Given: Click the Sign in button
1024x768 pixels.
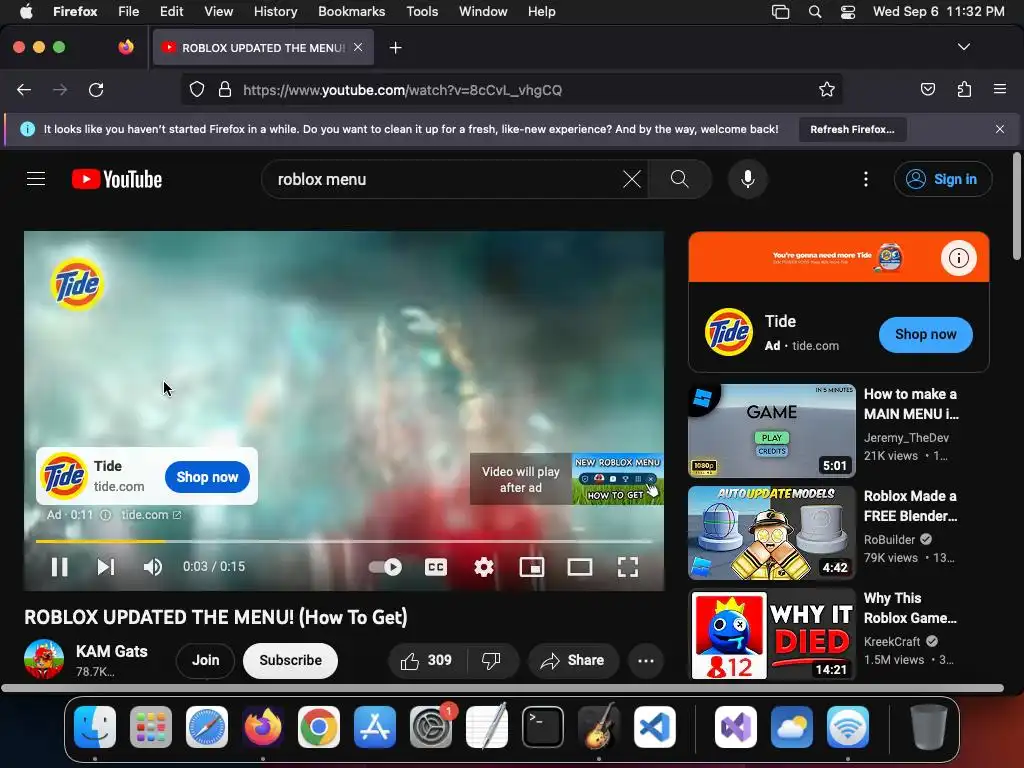Looking at the screenshot, I should coord(943,179).
